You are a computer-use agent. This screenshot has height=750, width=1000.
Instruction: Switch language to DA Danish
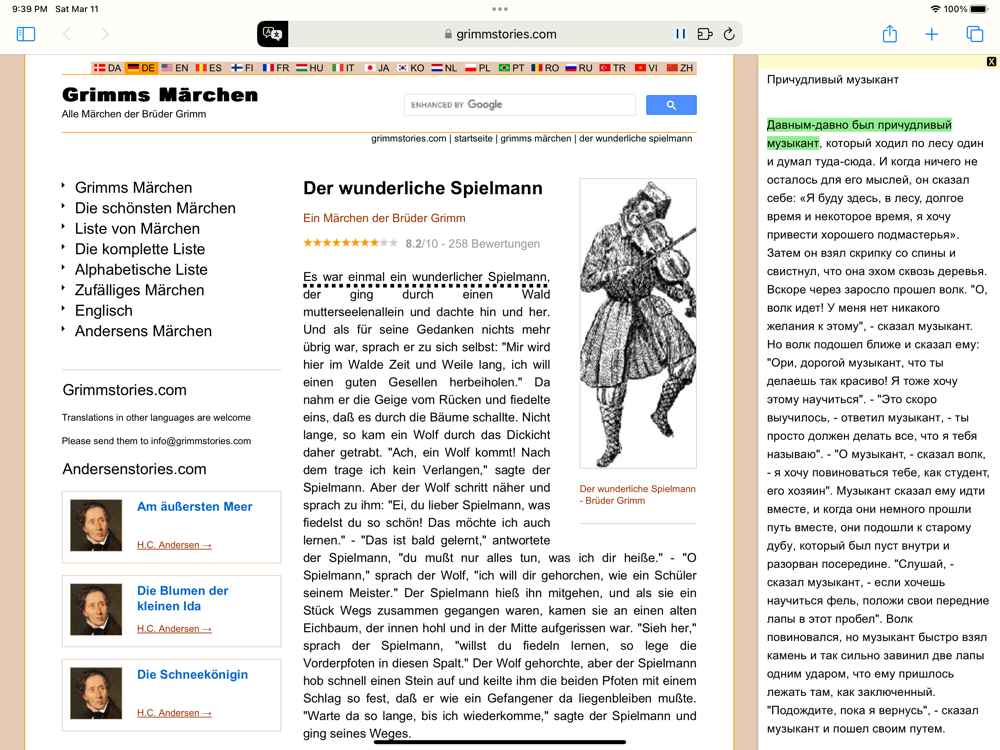pyautogui.click(x=108, y=68)
